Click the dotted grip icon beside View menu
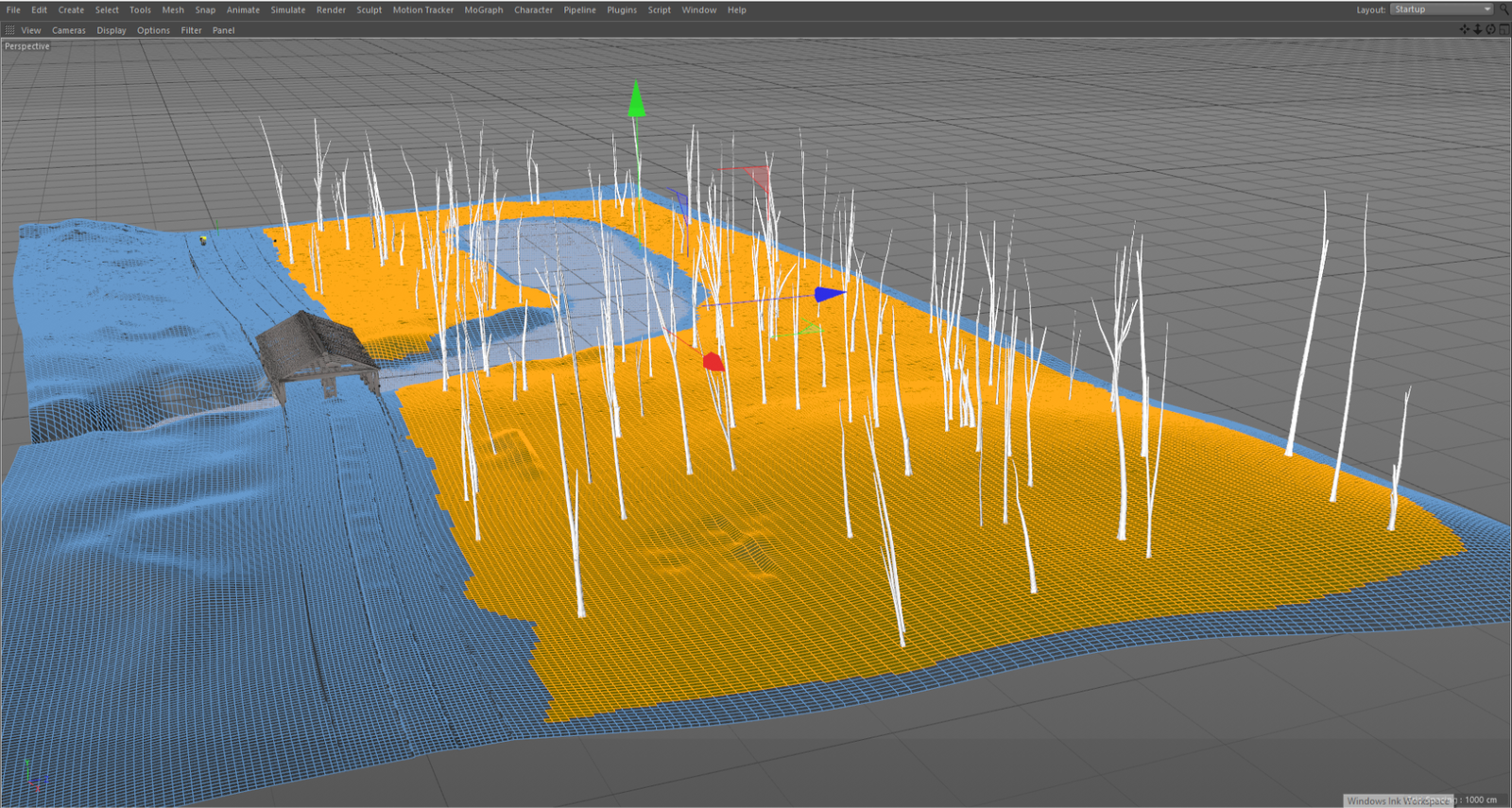The height and width of the screenshot is (808, 1512). coord(10,30)
